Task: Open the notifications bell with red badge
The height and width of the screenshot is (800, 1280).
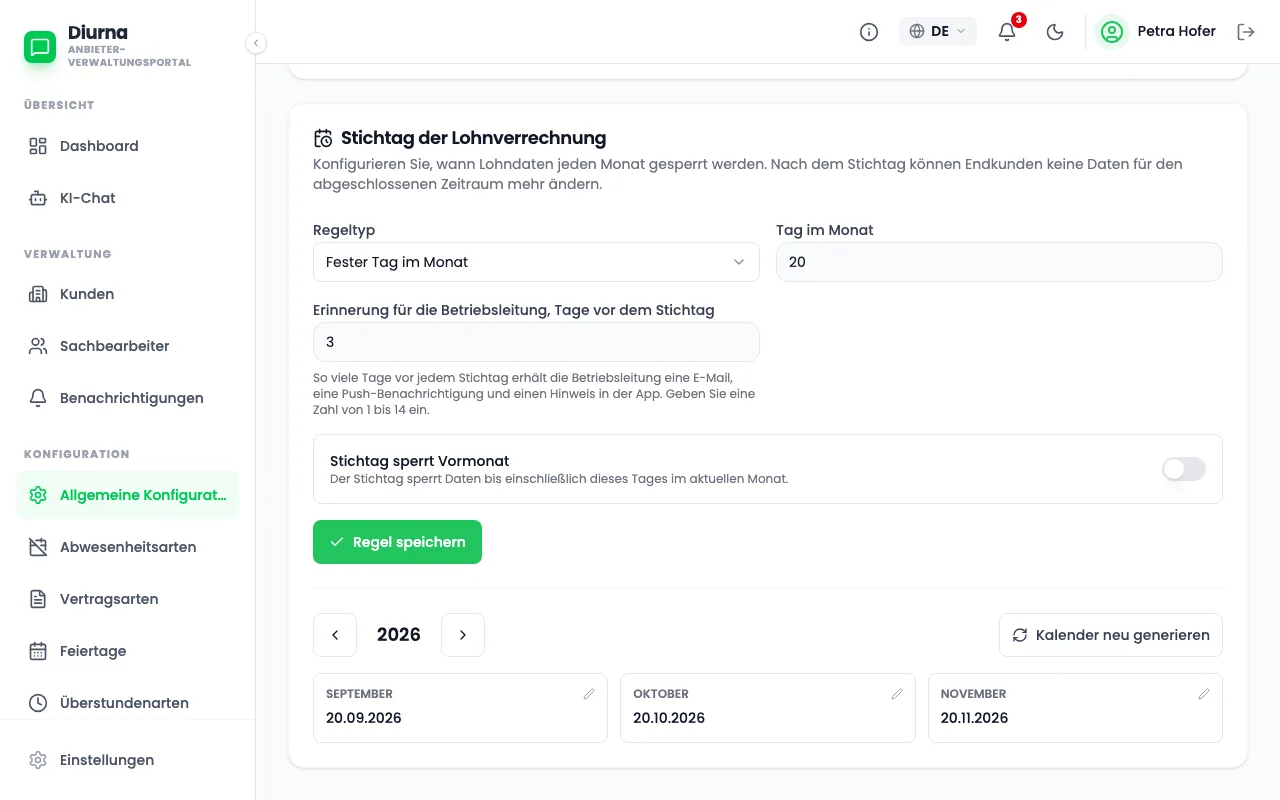Action: 1007,32
